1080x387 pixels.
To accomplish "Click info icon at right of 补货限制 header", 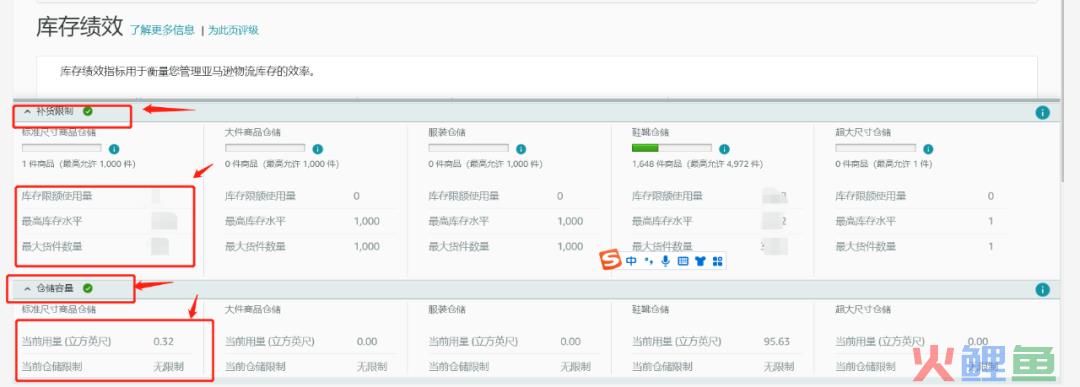I will [x=1043, y=112].
